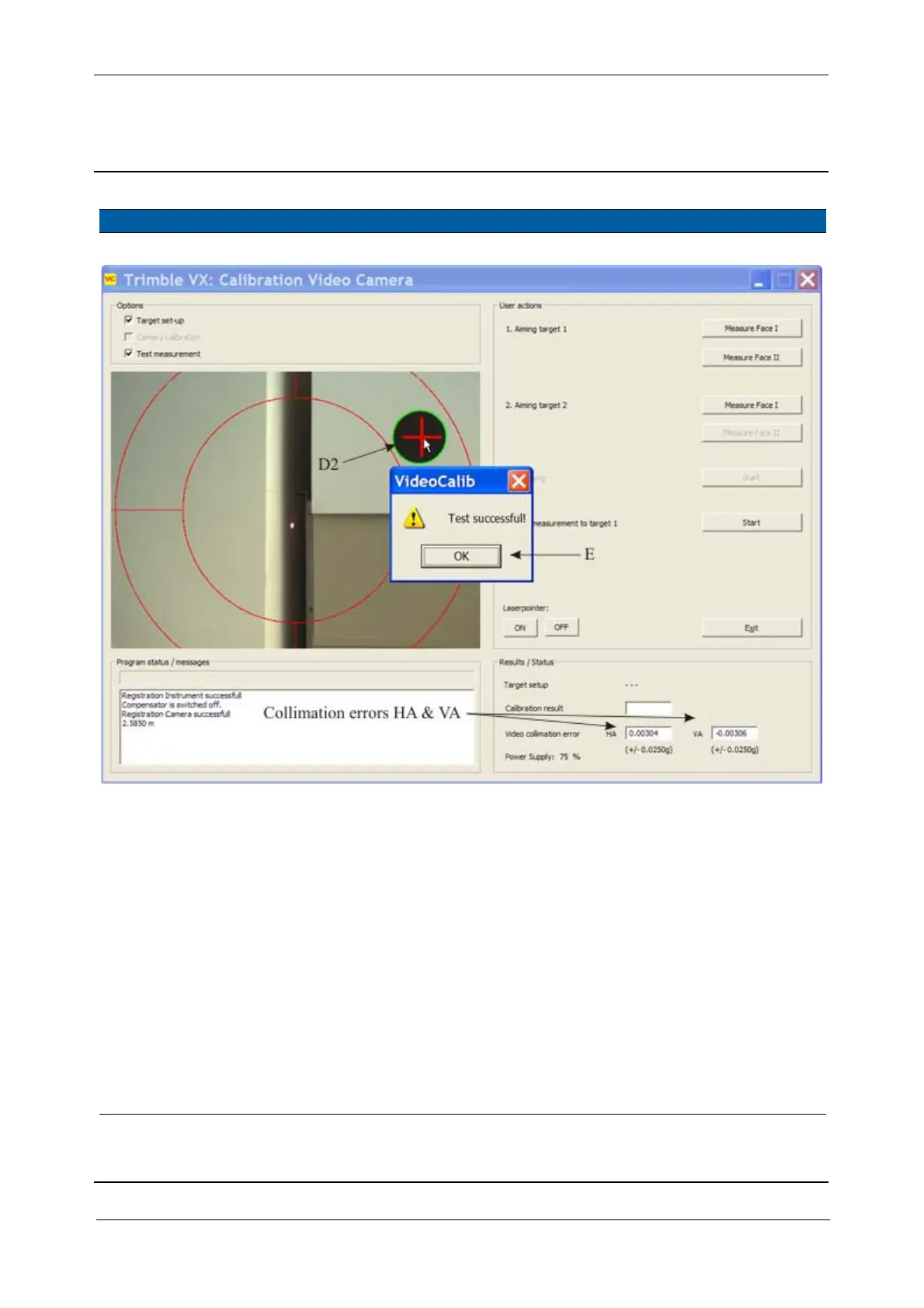924x1308 pixels.
Task: Click the greyed-out Start button
Action: 752,478
